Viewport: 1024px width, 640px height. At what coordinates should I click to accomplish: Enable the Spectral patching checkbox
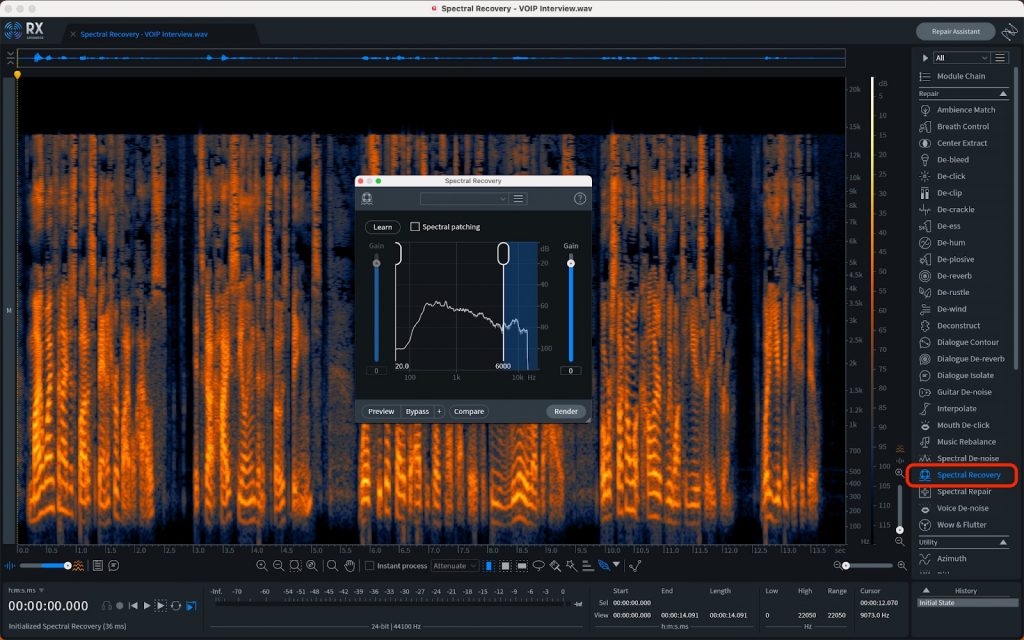(x=415, y=227)
